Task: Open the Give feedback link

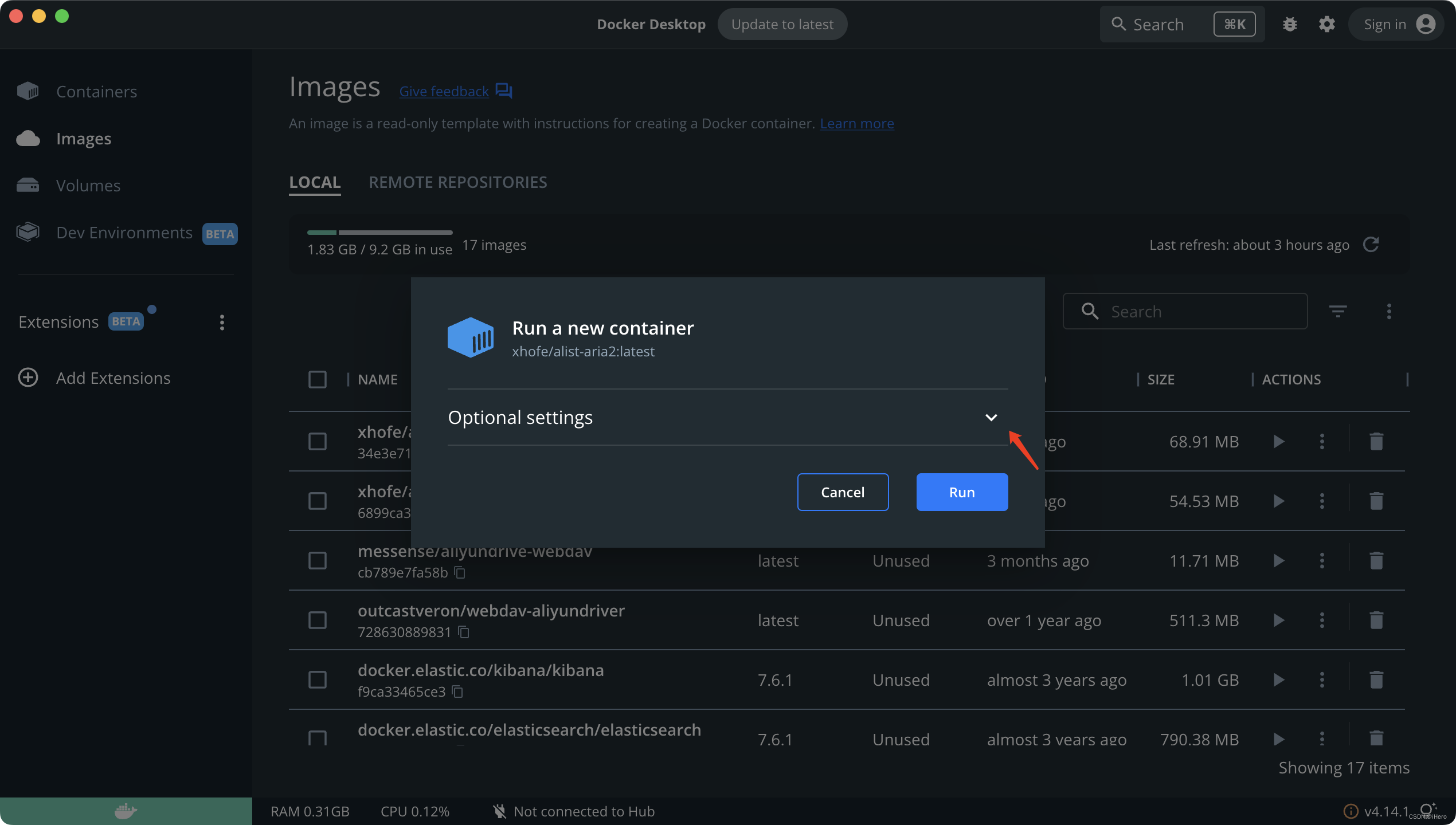Action: pos(444,91)
